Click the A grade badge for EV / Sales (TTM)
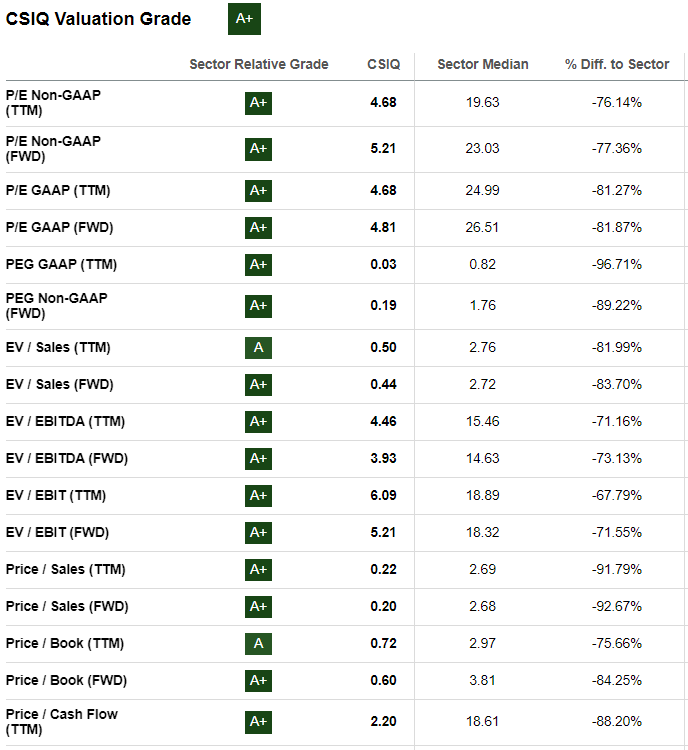 point(258,347)
